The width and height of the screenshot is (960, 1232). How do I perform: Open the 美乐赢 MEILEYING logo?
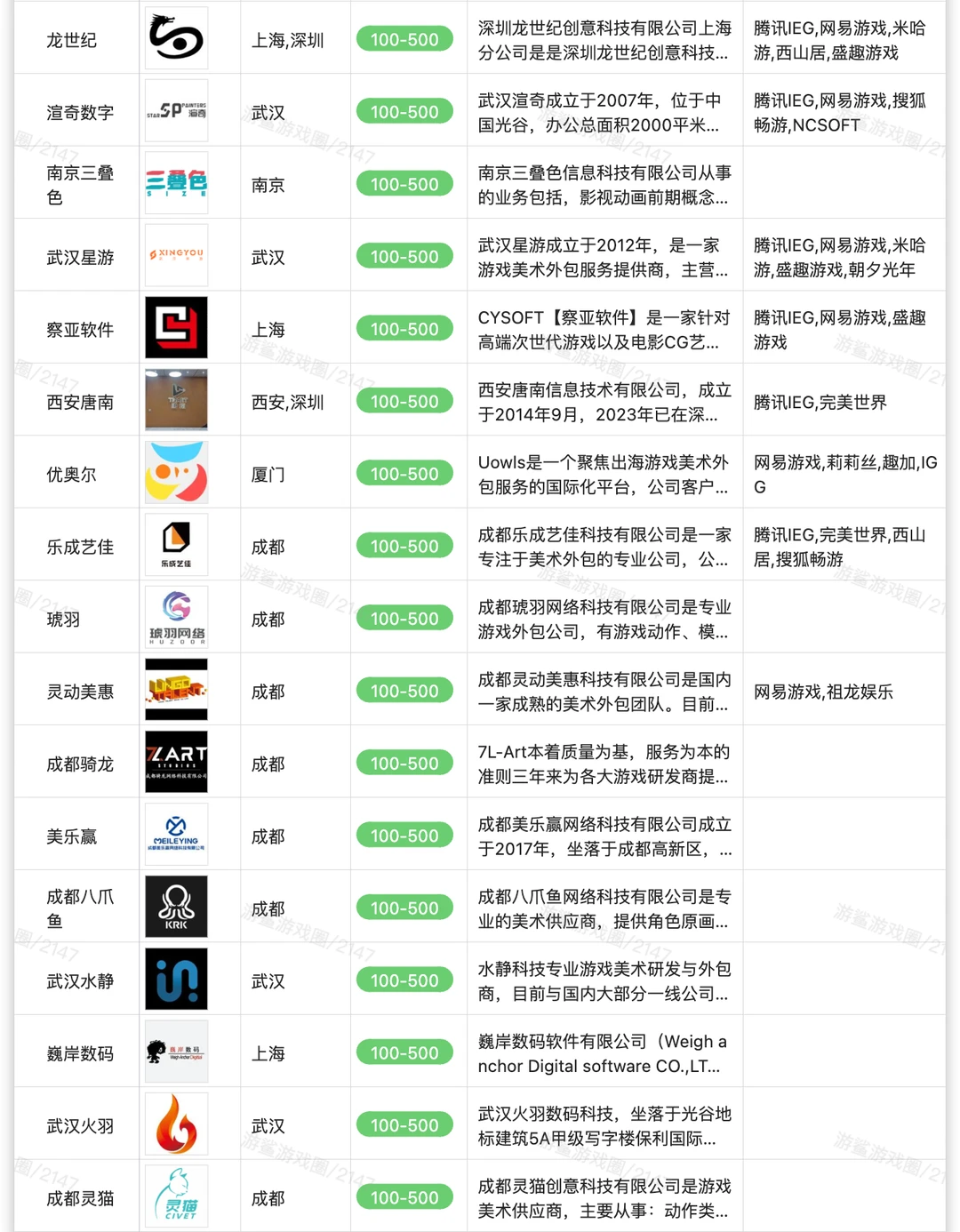[x=176, y=835]
